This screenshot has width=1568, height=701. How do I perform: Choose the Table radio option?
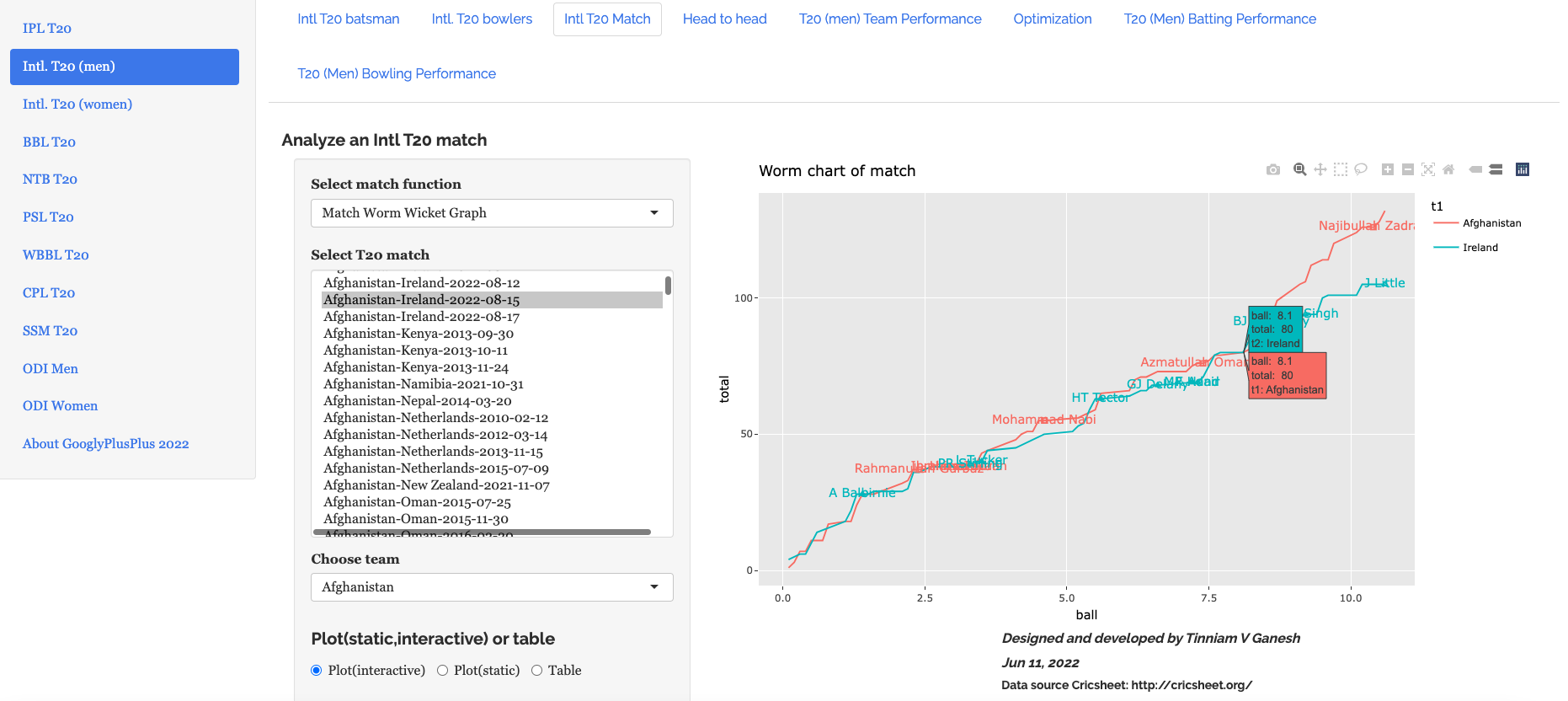[x=536, y=671]
